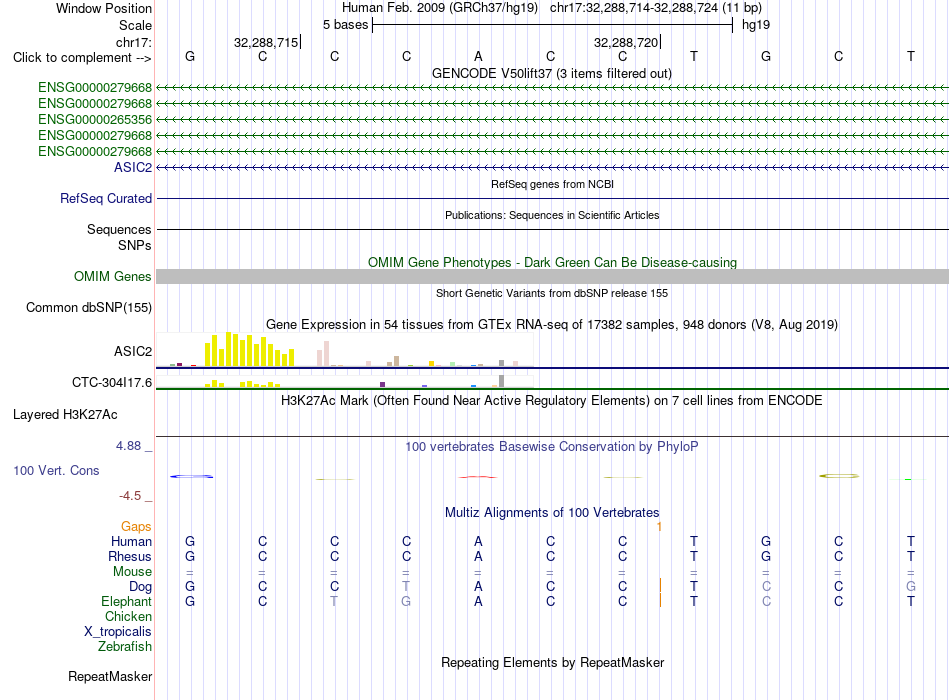This screenshot has width=950, height=700.
Task: Click the RefSeq Curated blue intron line
Action: (x=552, y=198)
